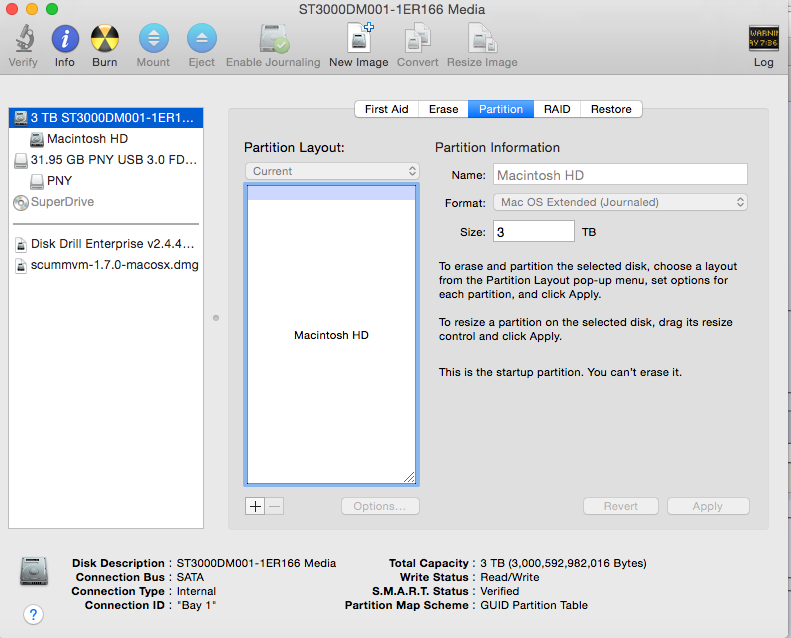Click the Burn radiation icon
This screenshot has width=791, height=638.
[x=104, y=38]
